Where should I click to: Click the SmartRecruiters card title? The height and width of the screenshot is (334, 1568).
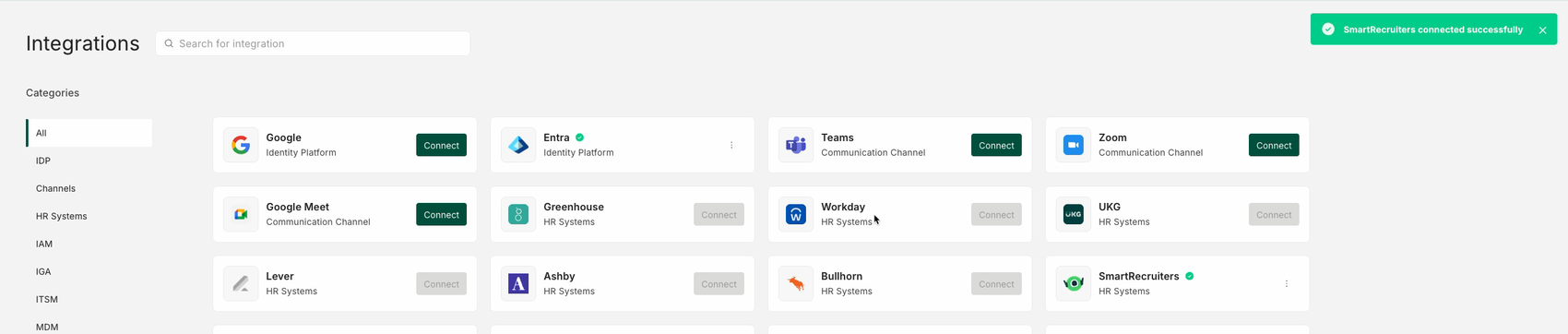(x=1138, y=276)
